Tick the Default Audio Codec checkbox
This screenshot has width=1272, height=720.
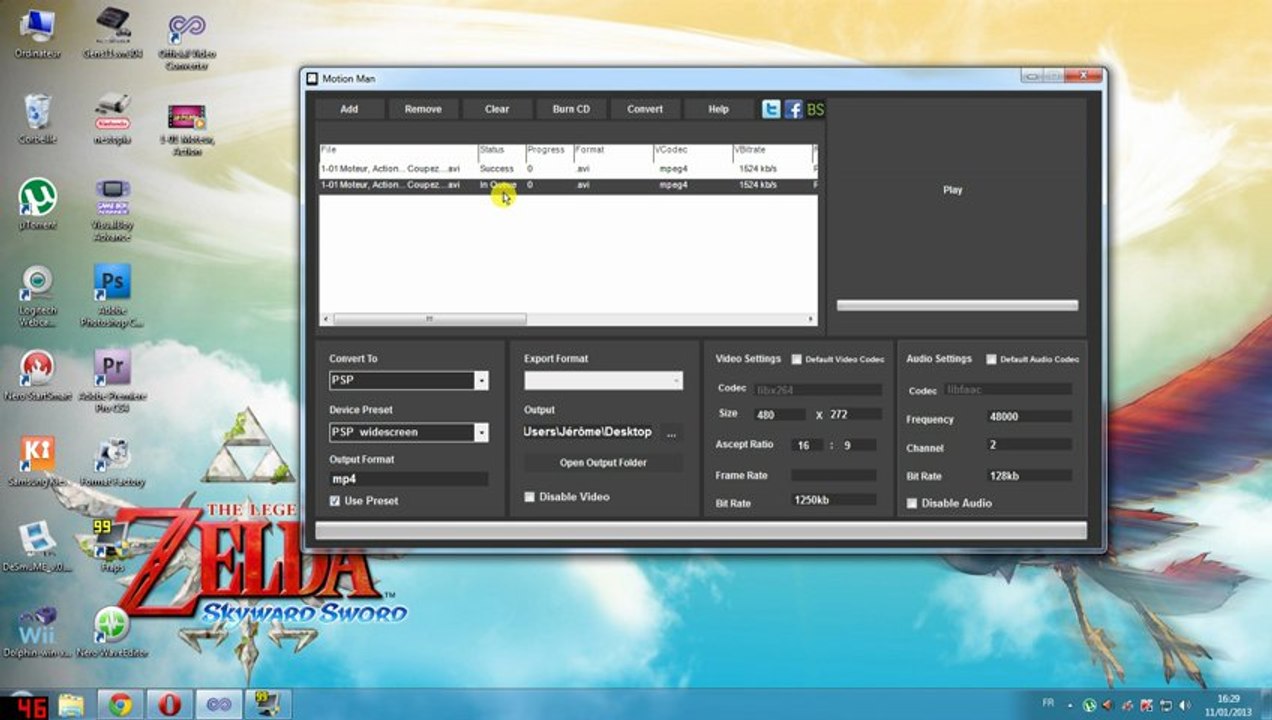pos(992,359)
